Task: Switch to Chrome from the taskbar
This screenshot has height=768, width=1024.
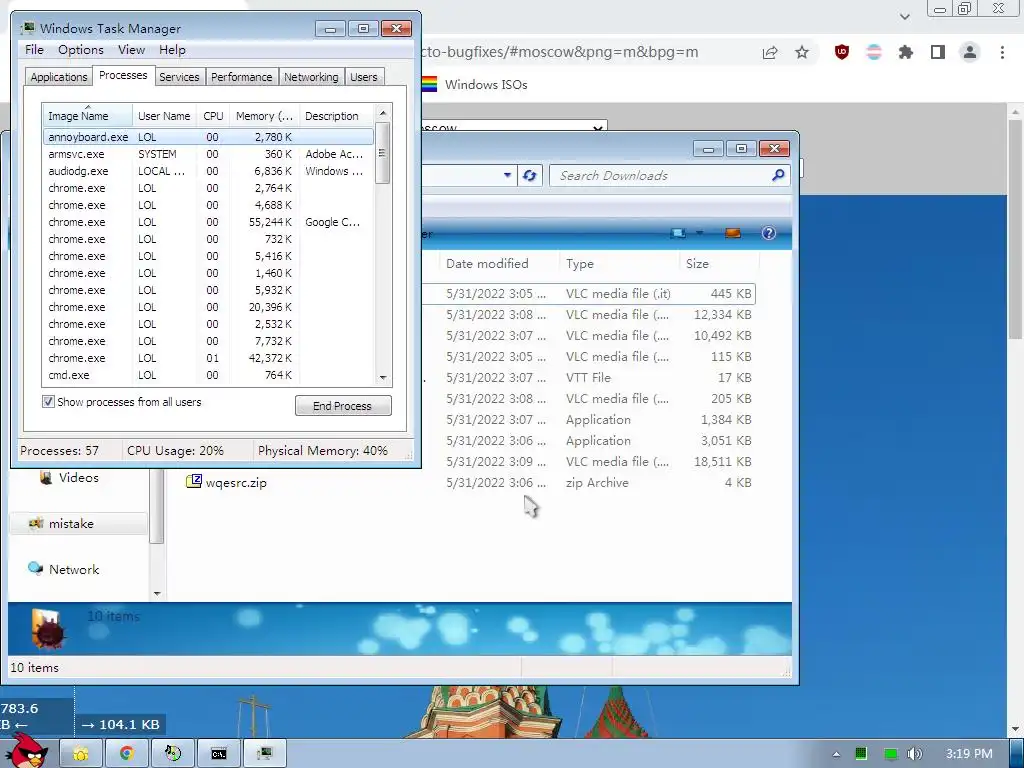Action: (x=127, y=754)
